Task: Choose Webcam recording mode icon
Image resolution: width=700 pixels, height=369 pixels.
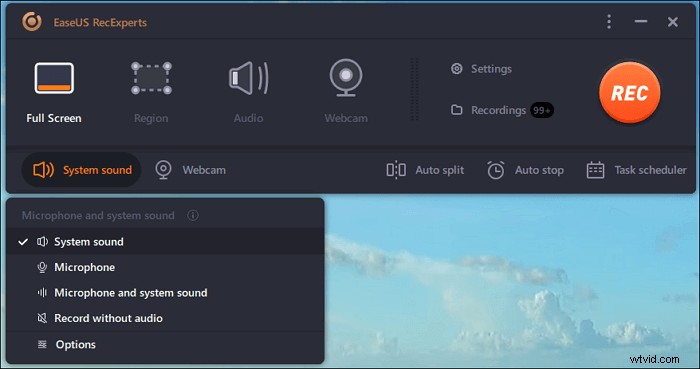Action: point(346,79)
